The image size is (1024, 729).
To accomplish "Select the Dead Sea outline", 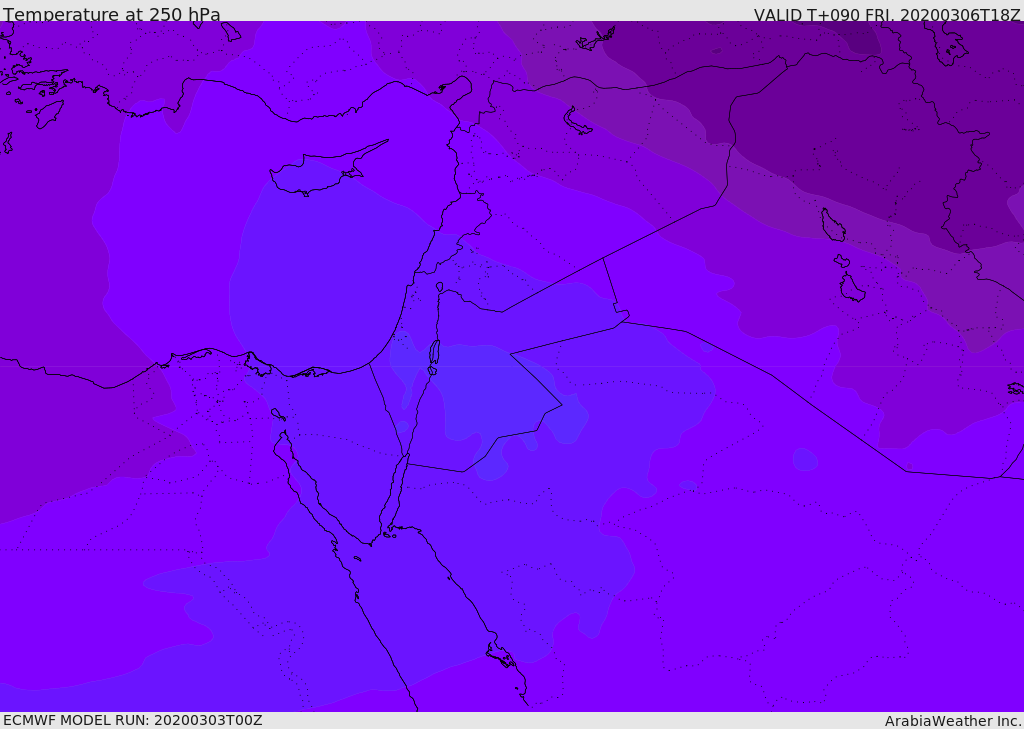I will pyautogui.click(x=434, y=353).
